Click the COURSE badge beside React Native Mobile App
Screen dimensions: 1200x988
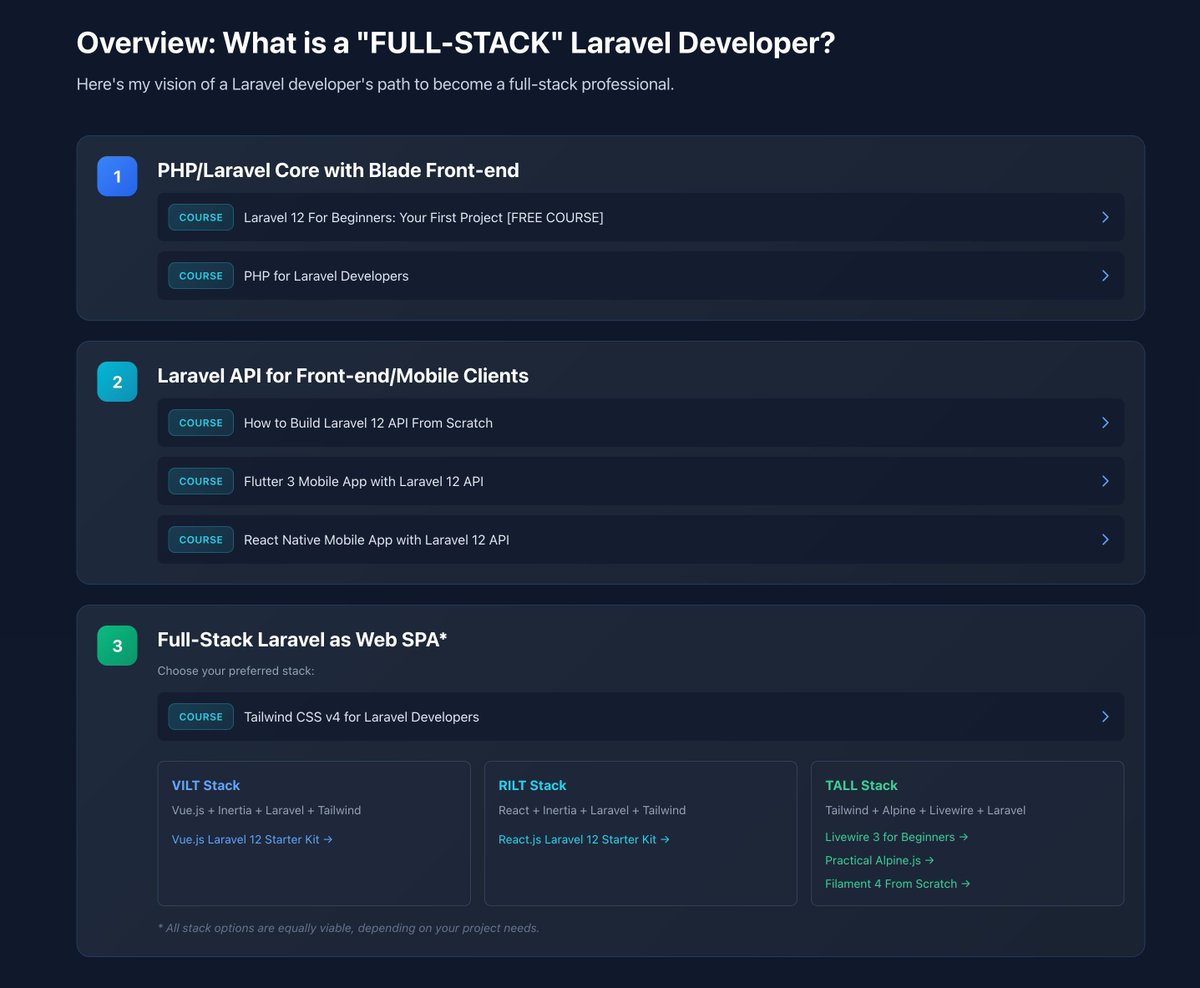(x=200, y=539)
